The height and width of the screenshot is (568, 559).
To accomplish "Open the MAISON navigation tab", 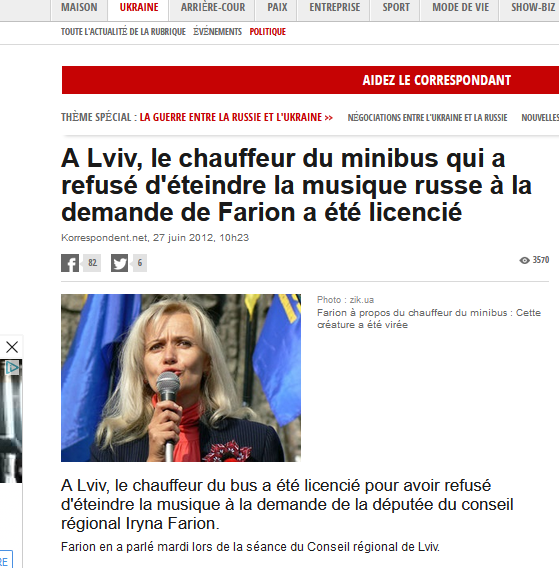I will 79,7.
